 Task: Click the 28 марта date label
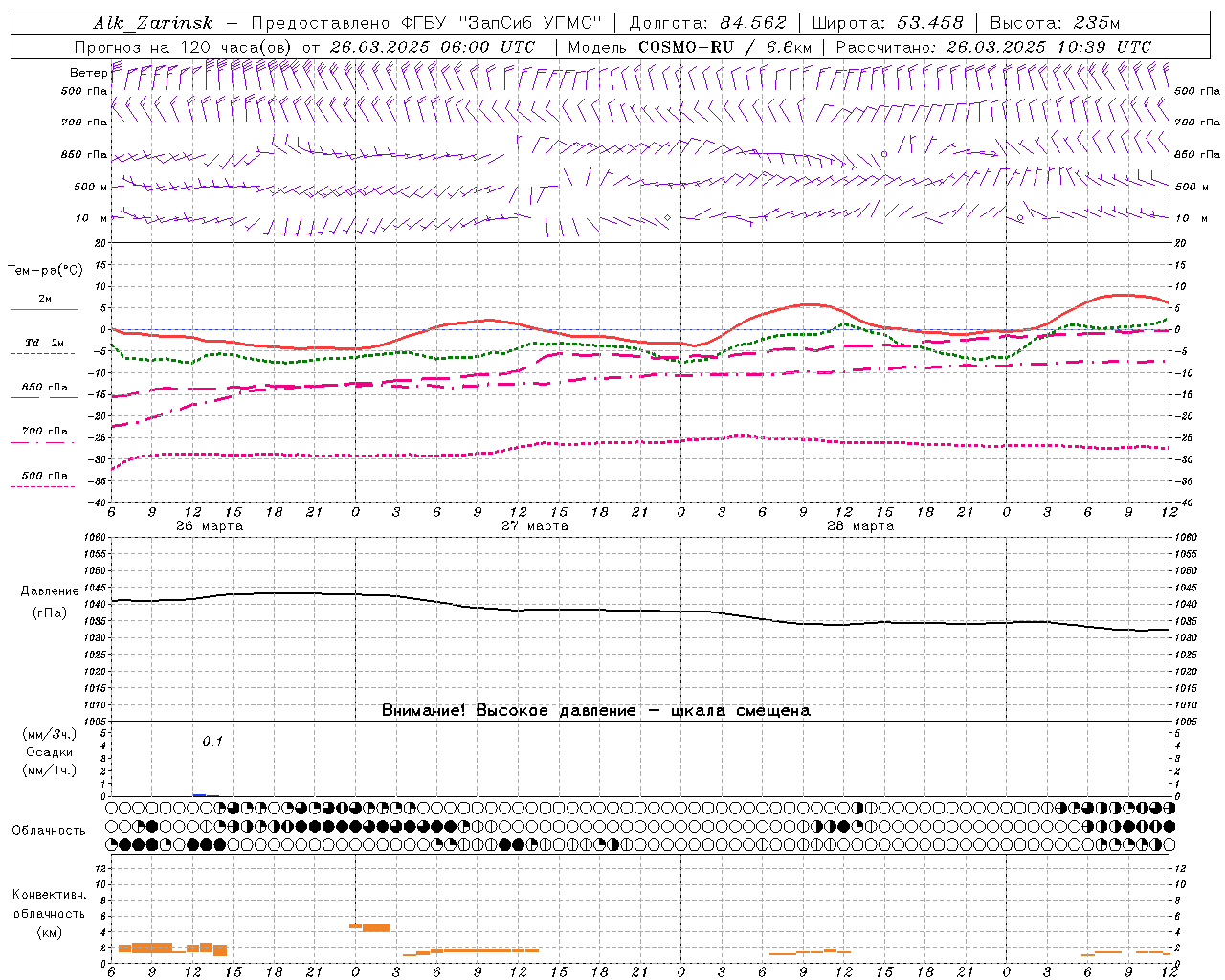(860, 526)
